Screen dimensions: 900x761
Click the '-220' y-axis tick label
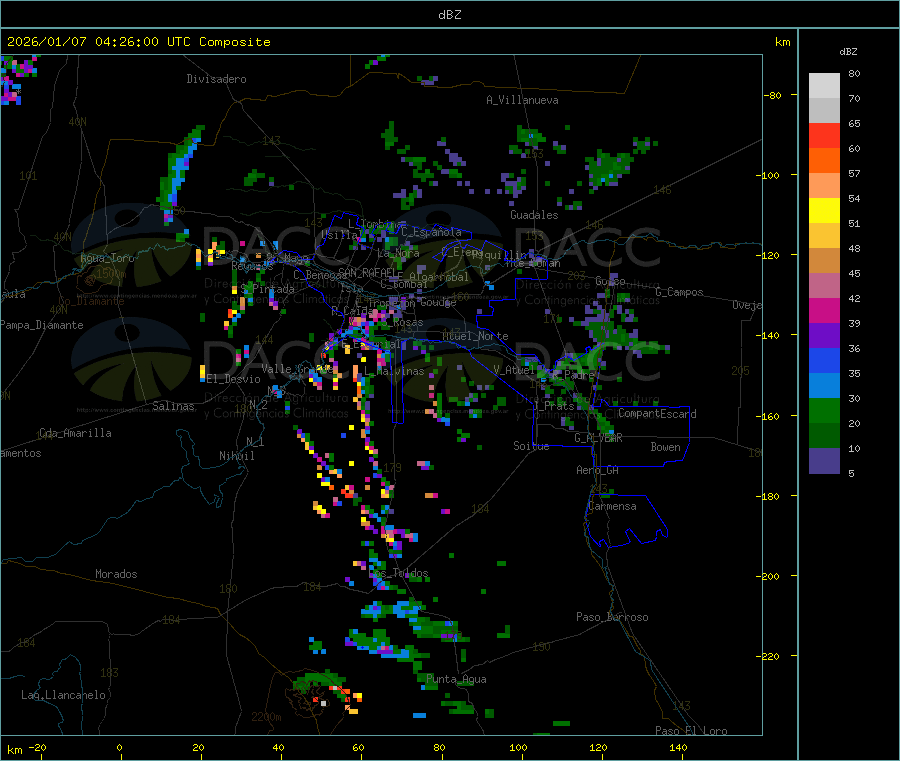click(x=771, y=657)
